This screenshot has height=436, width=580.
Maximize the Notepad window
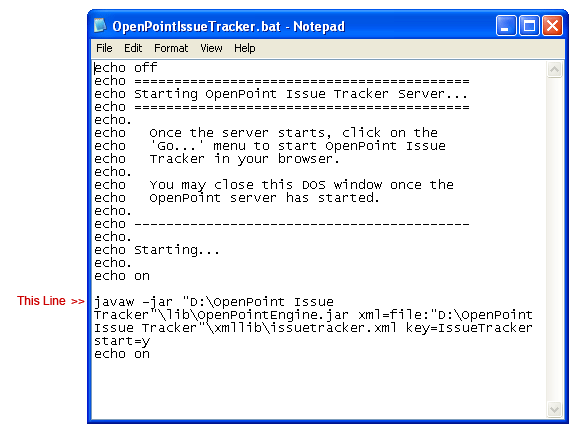point(529,26)
